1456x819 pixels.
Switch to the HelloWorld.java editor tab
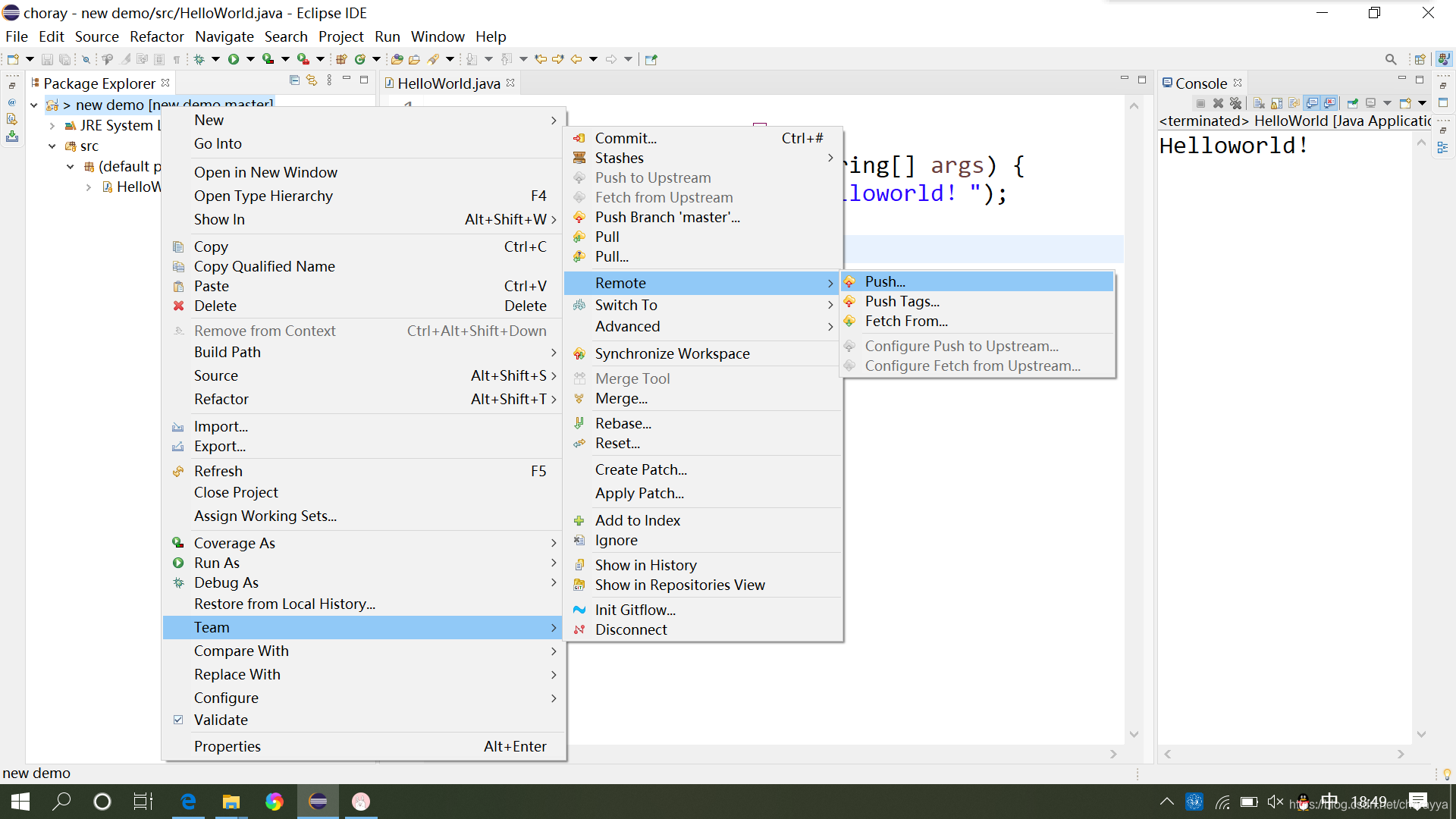coord(448,83)
